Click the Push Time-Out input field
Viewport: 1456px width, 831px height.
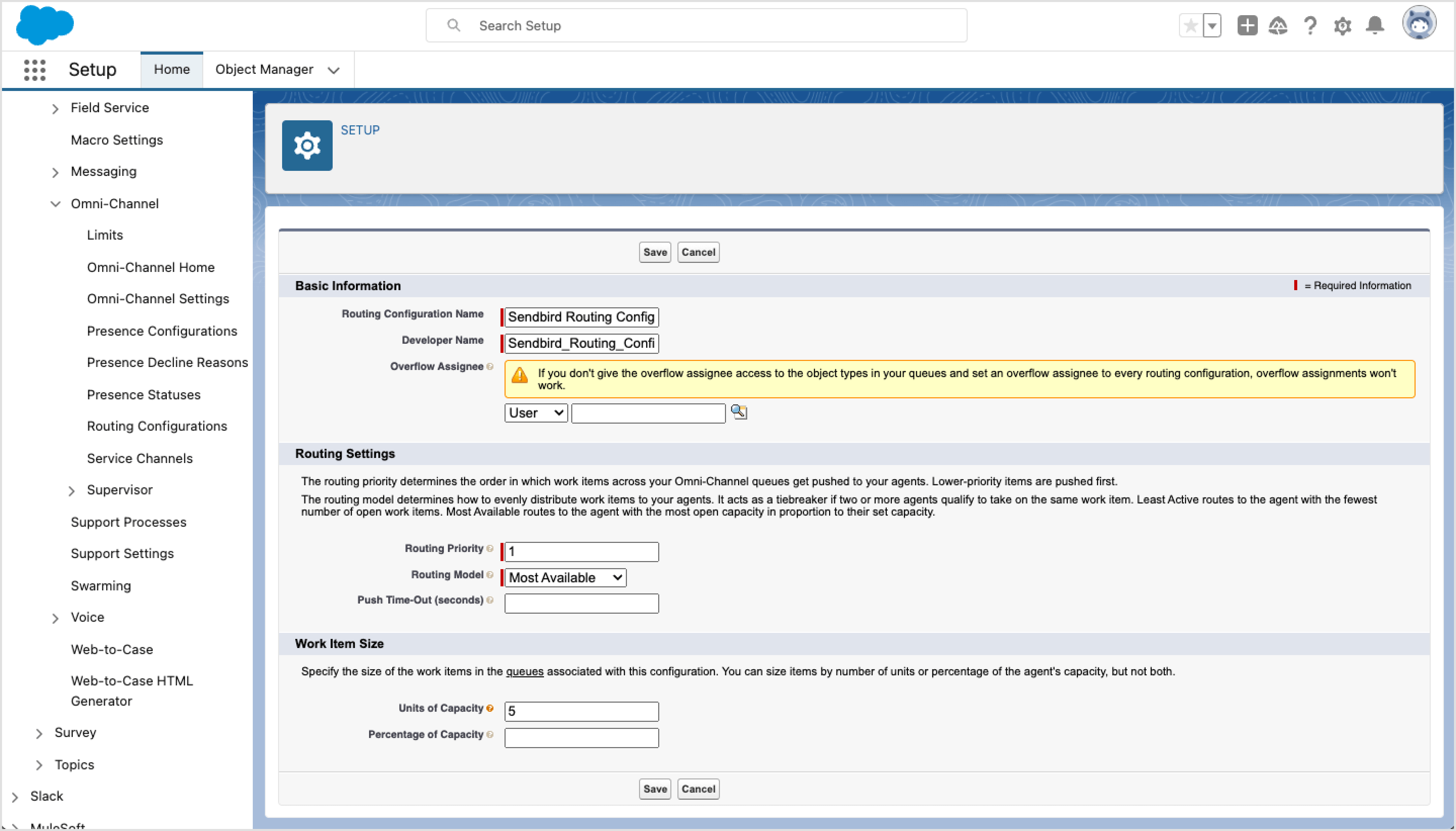[581, 603]
